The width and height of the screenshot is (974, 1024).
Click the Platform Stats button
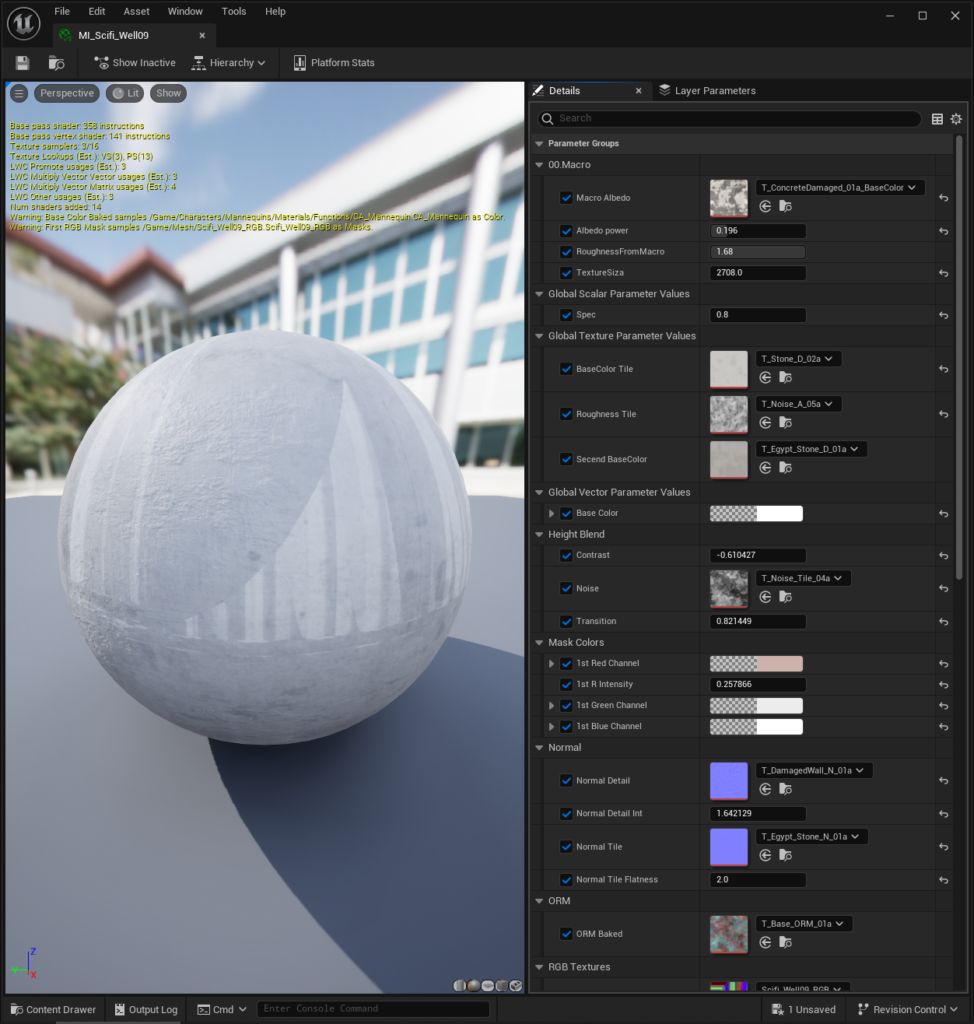pyautogui.click(x=333, y=63)
